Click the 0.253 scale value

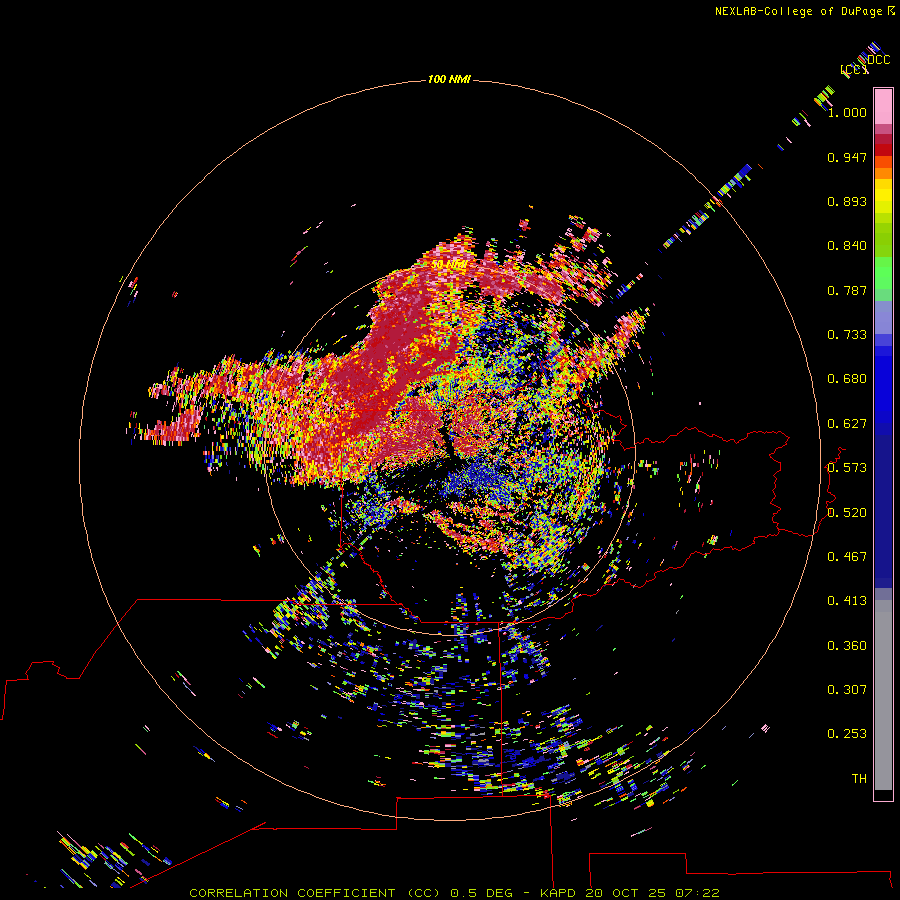[x=847, y=734]
